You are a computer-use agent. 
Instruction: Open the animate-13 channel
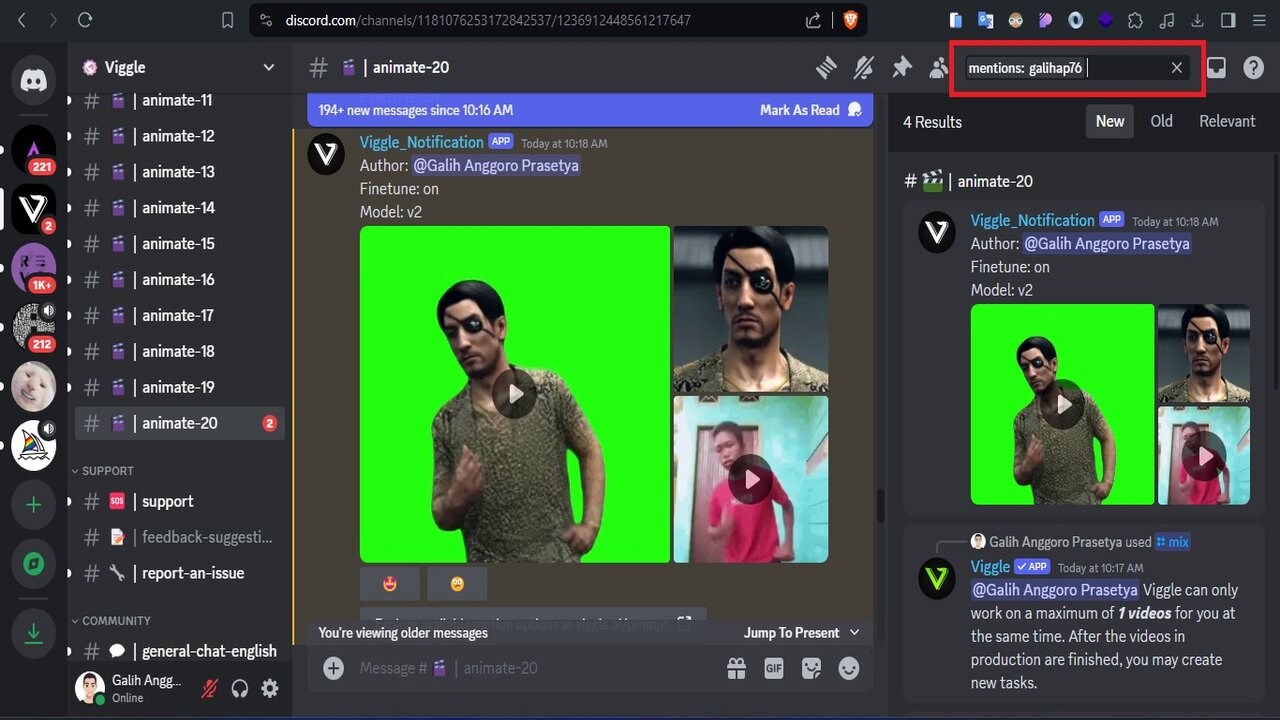tap(179, 172)
